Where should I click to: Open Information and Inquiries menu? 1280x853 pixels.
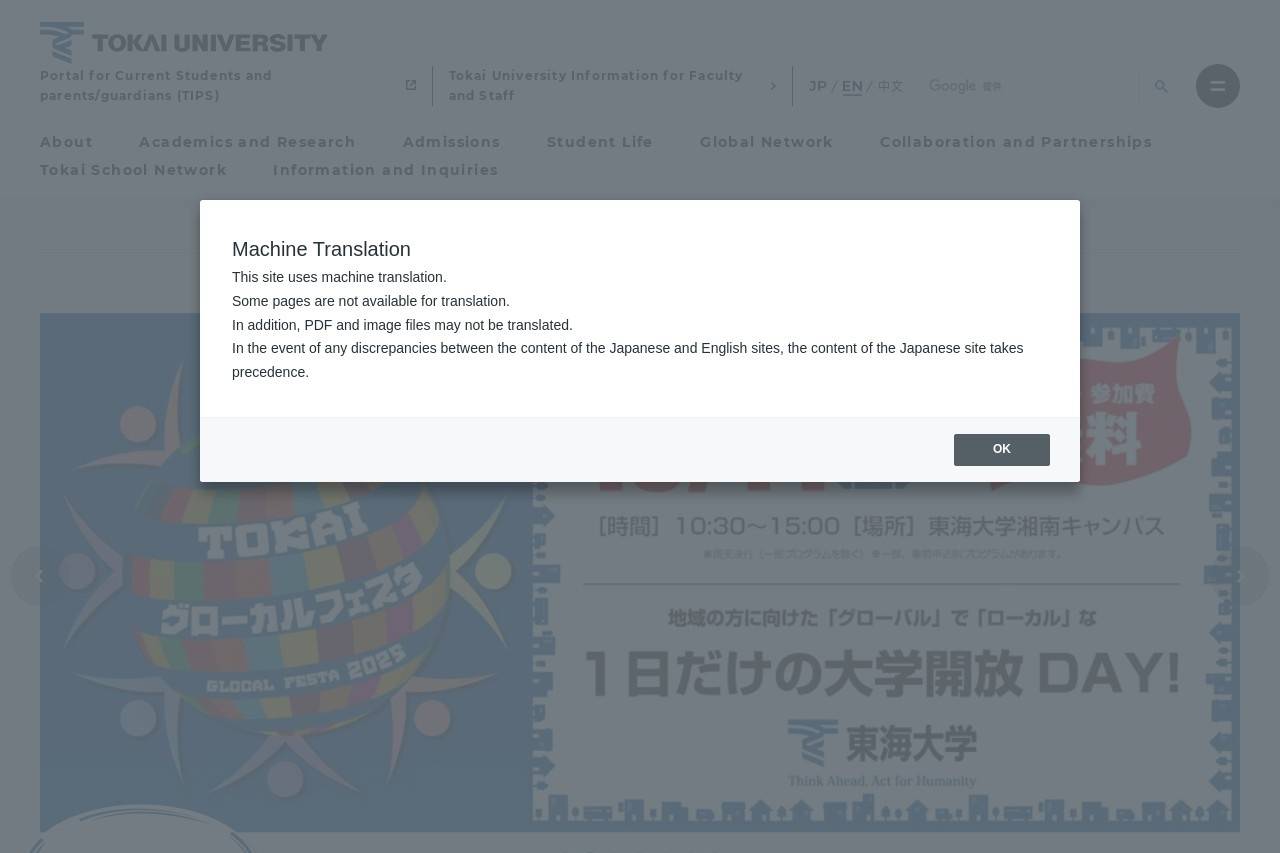(385, 170)
